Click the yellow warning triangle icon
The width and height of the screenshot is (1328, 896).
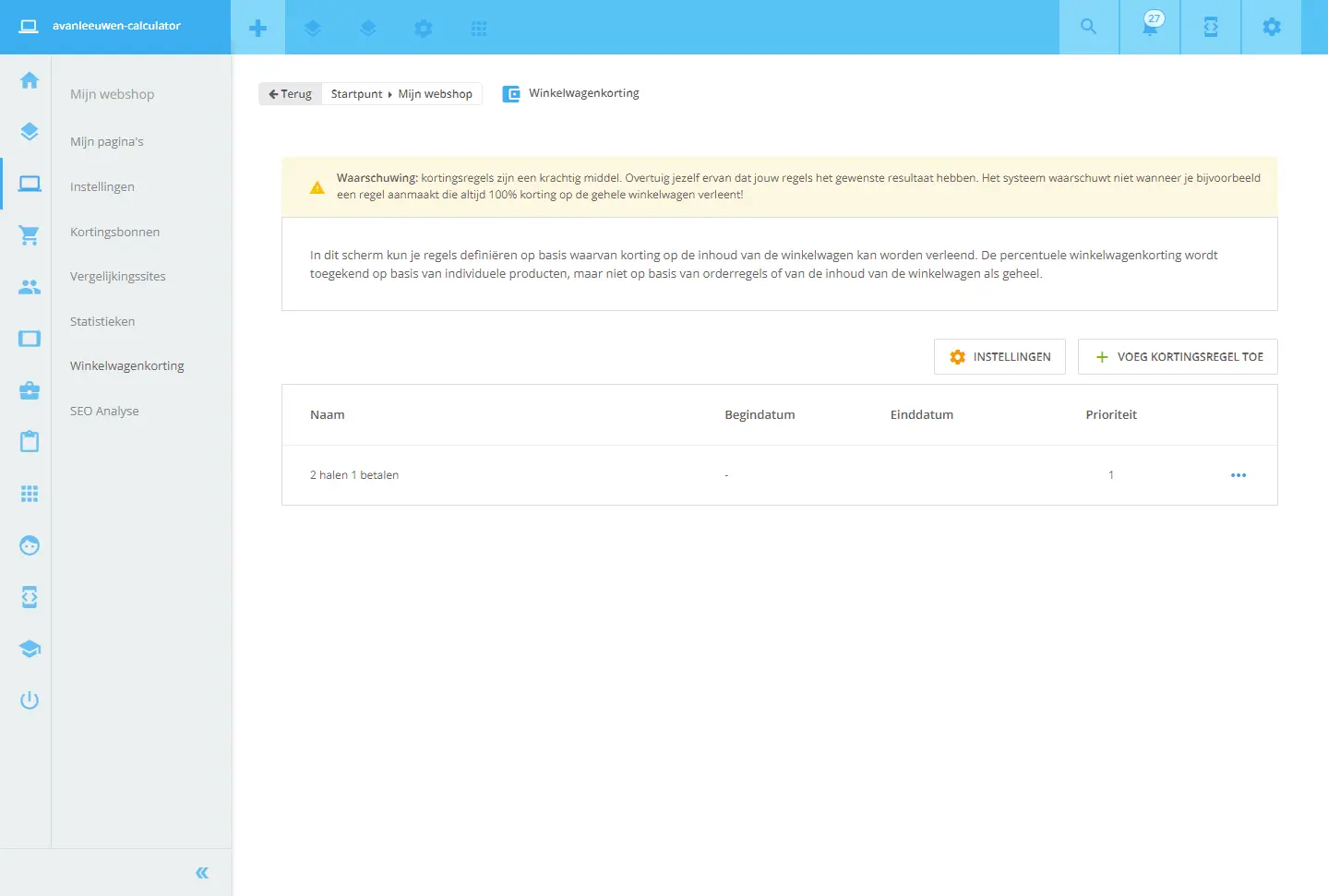pos(317,187)
